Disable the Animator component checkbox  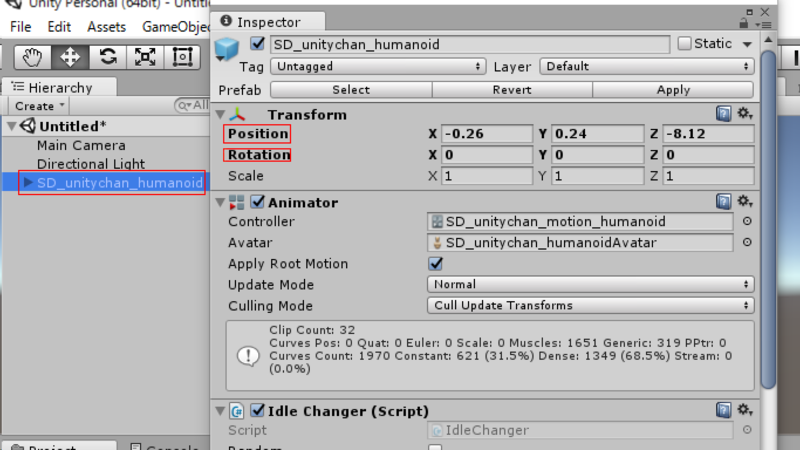point(258,202)
